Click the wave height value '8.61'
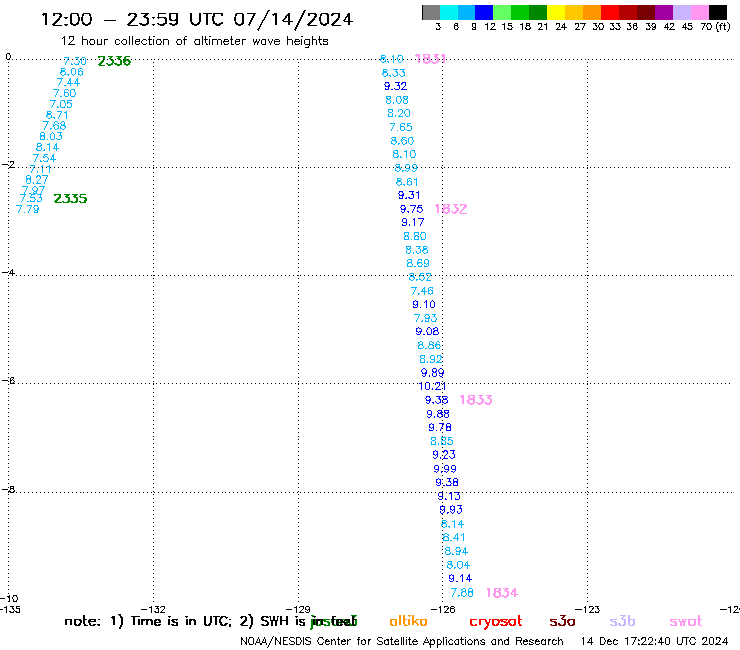740x650 pixels. click(x=407, y=182)
